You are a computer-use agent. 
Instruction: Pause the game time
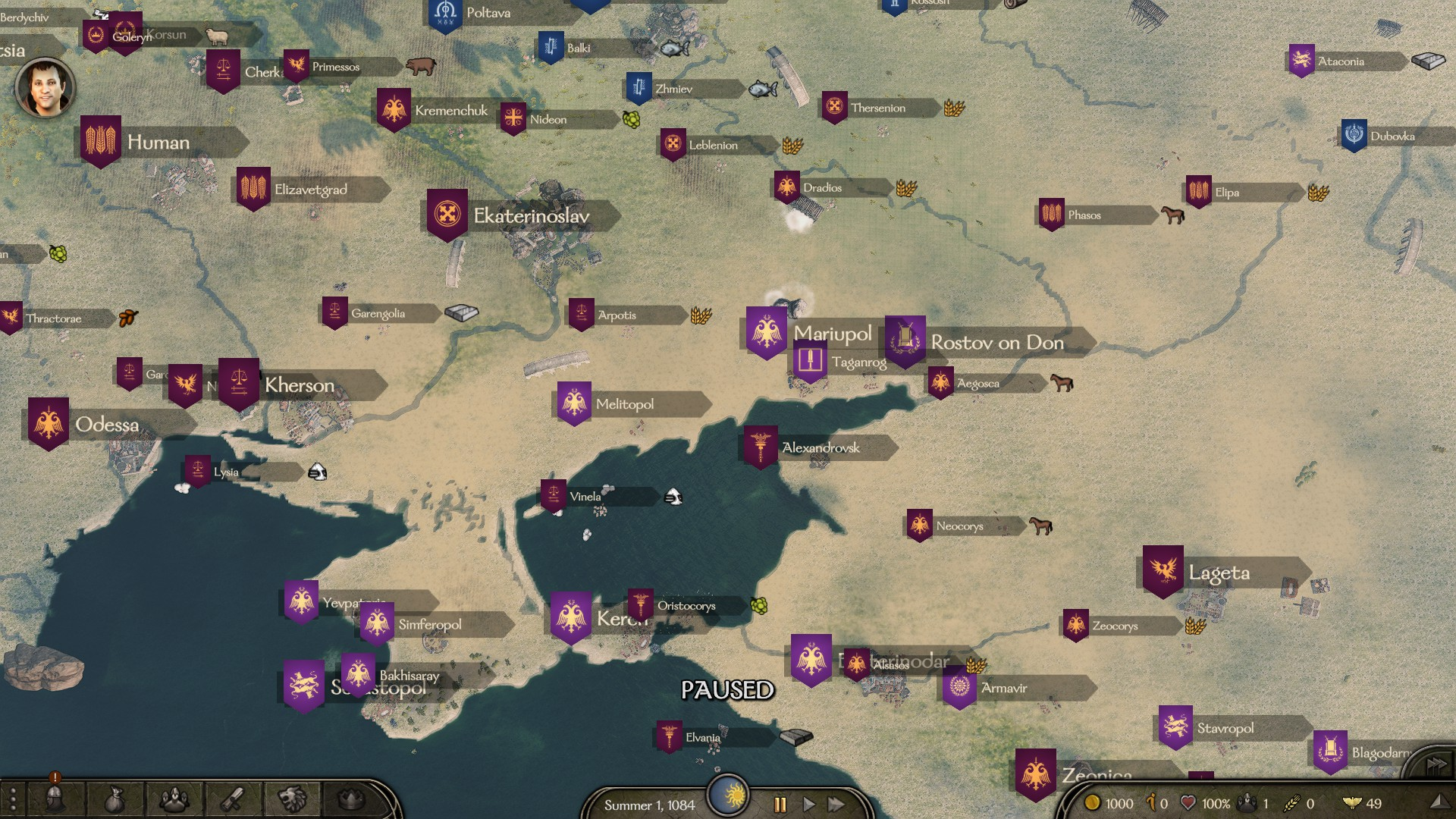point(780,805)
